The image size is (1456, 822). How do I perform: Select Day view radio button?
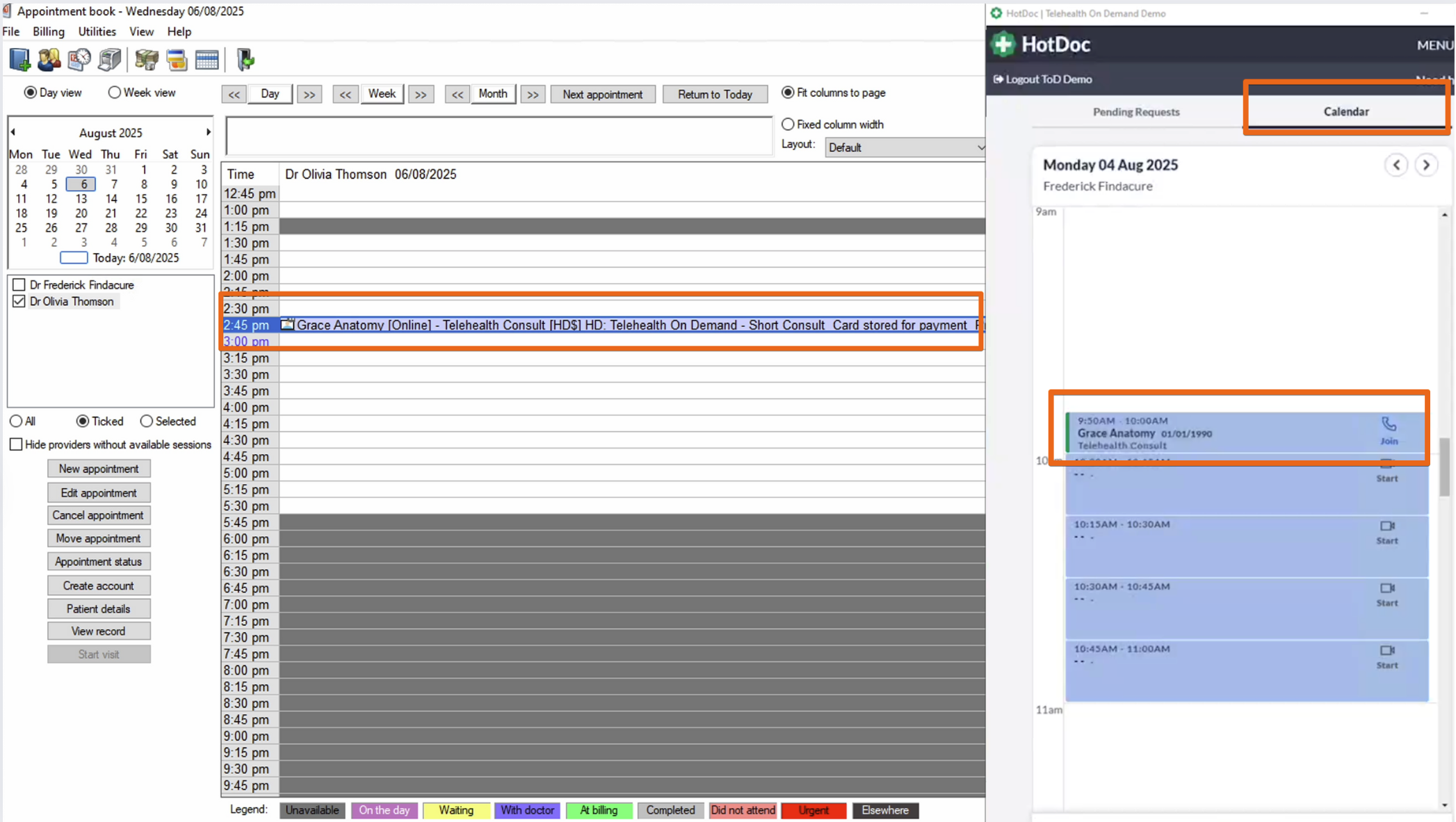(x=30, y=92)
